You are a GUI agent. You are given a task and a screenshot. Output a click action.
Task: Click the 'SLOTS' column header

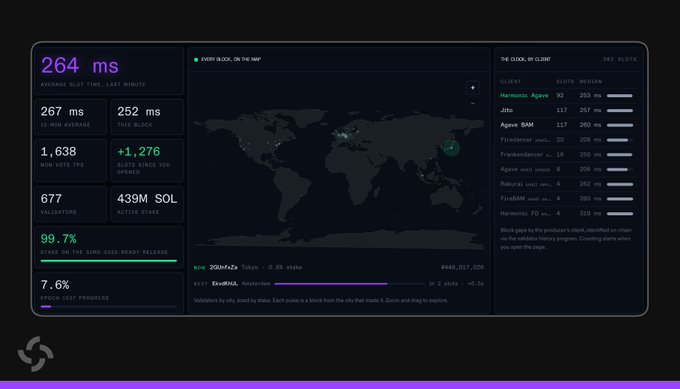(x=565, y=82)
